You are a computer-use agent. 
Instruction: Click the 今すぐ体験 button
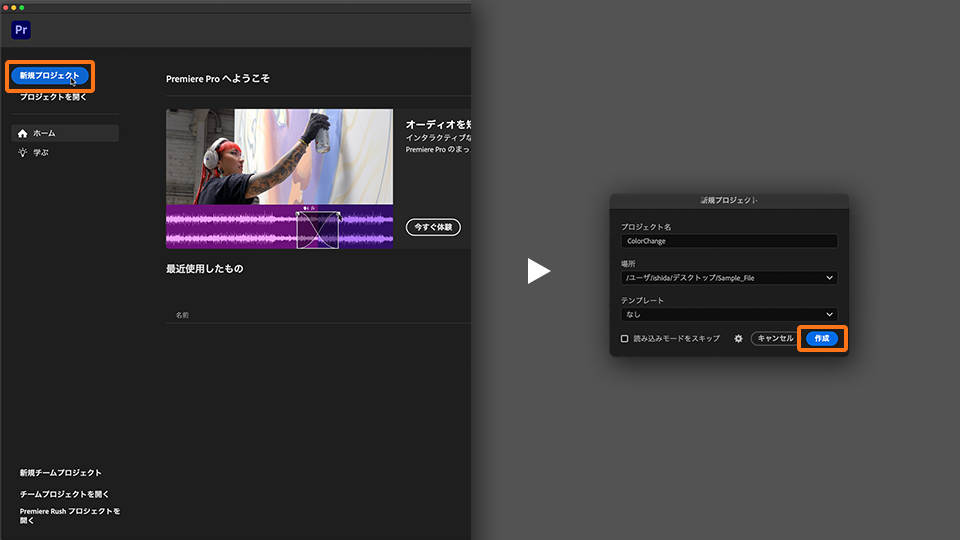pos(433,227)
